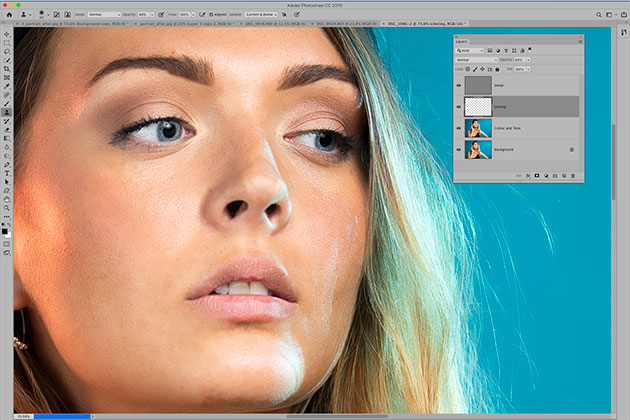This screenshot has width=630, height=420.
Task: Open the layer blend mode dropdown
Action: (x=477, y=60)
